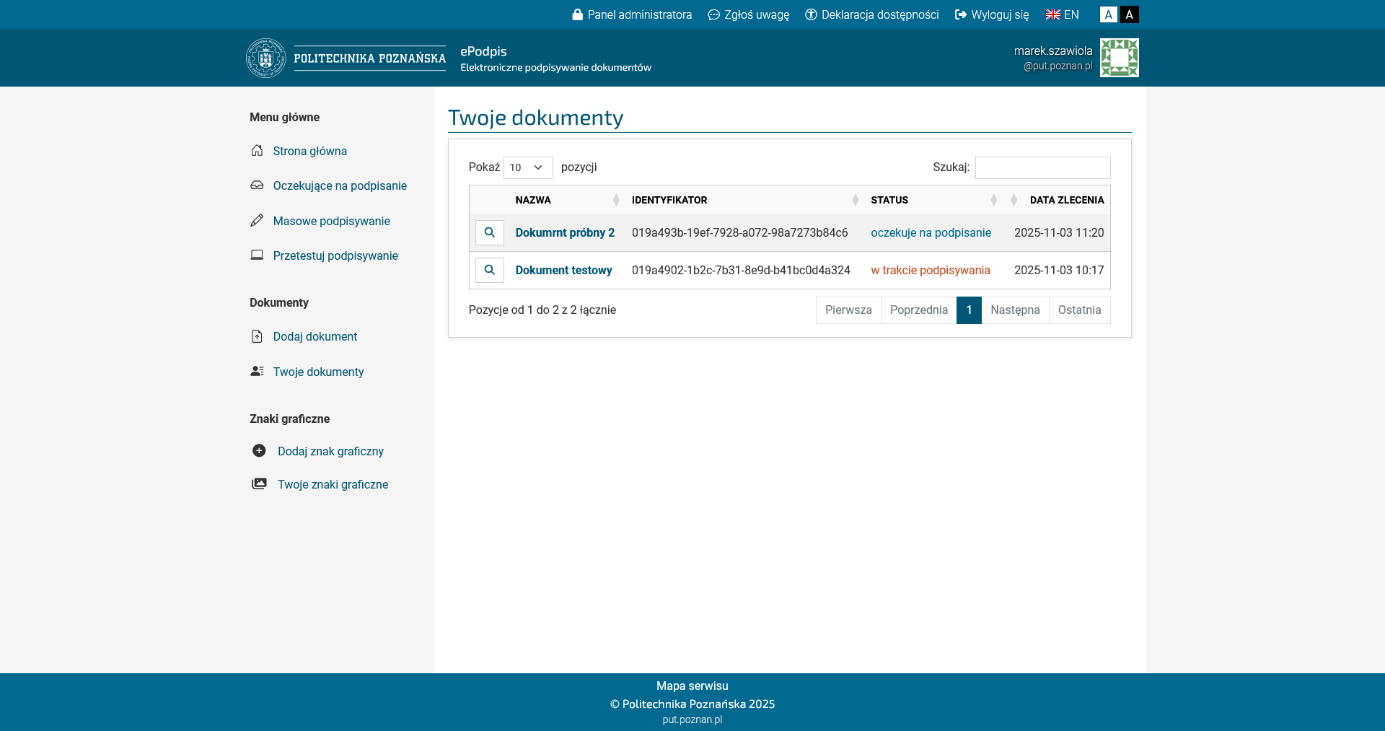This screenshot has width=1385, height=731.
Task: Click magnifier icon for Dokumrnt próbny 2
Action: click(489, 233)
